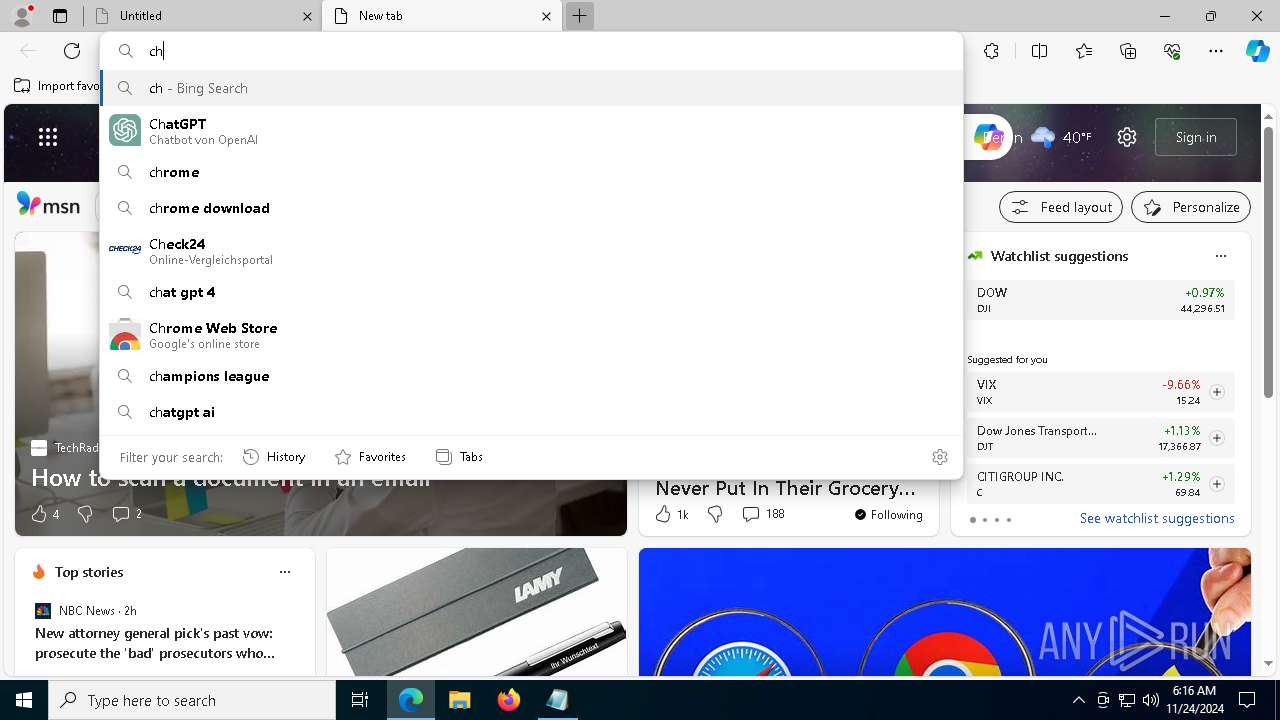Click the browser refresh icon
This screenshot has height=720, width=1280.
[72, 51]
